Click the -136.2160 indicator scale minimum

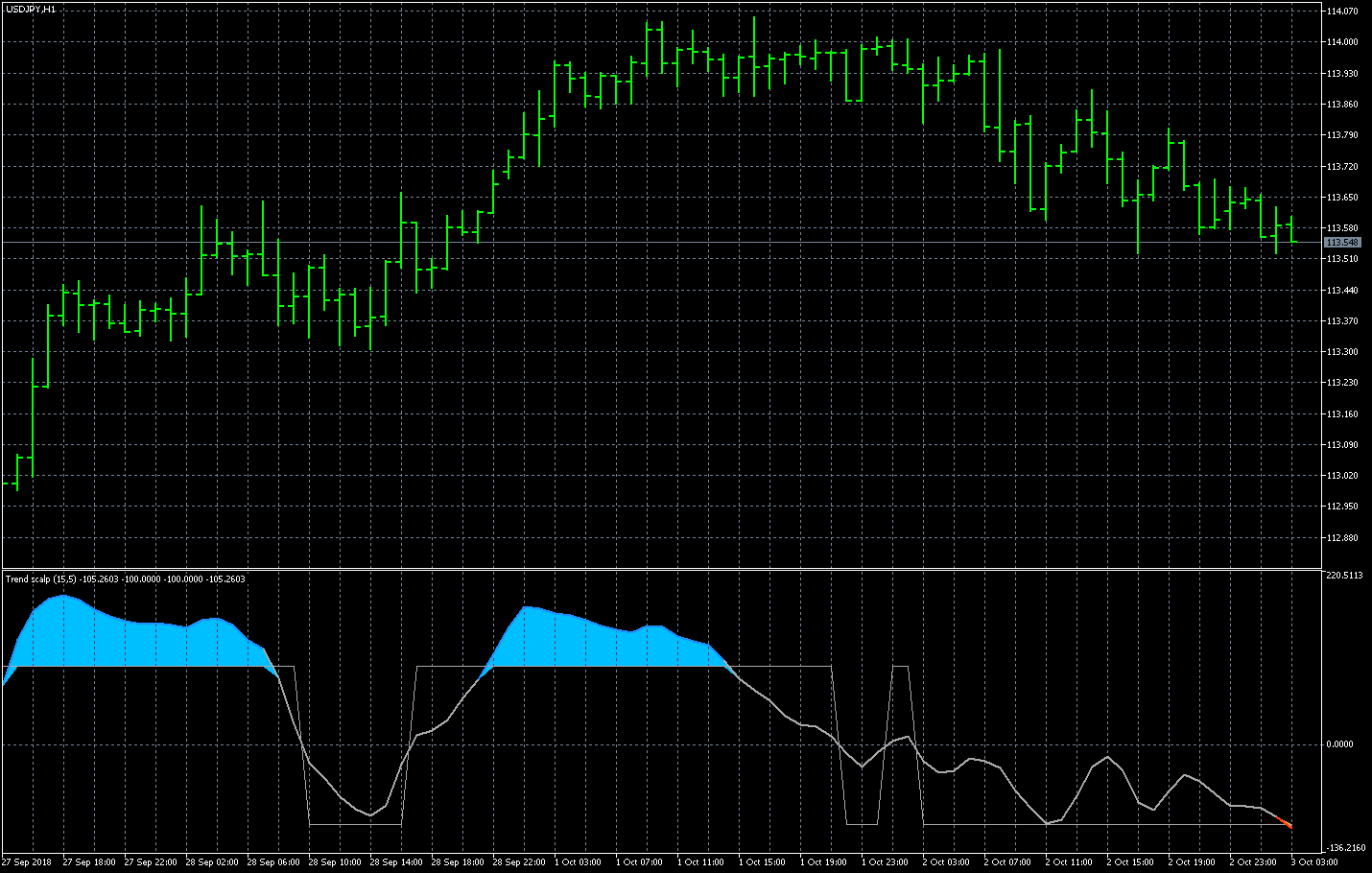(x=1345, y=848)
